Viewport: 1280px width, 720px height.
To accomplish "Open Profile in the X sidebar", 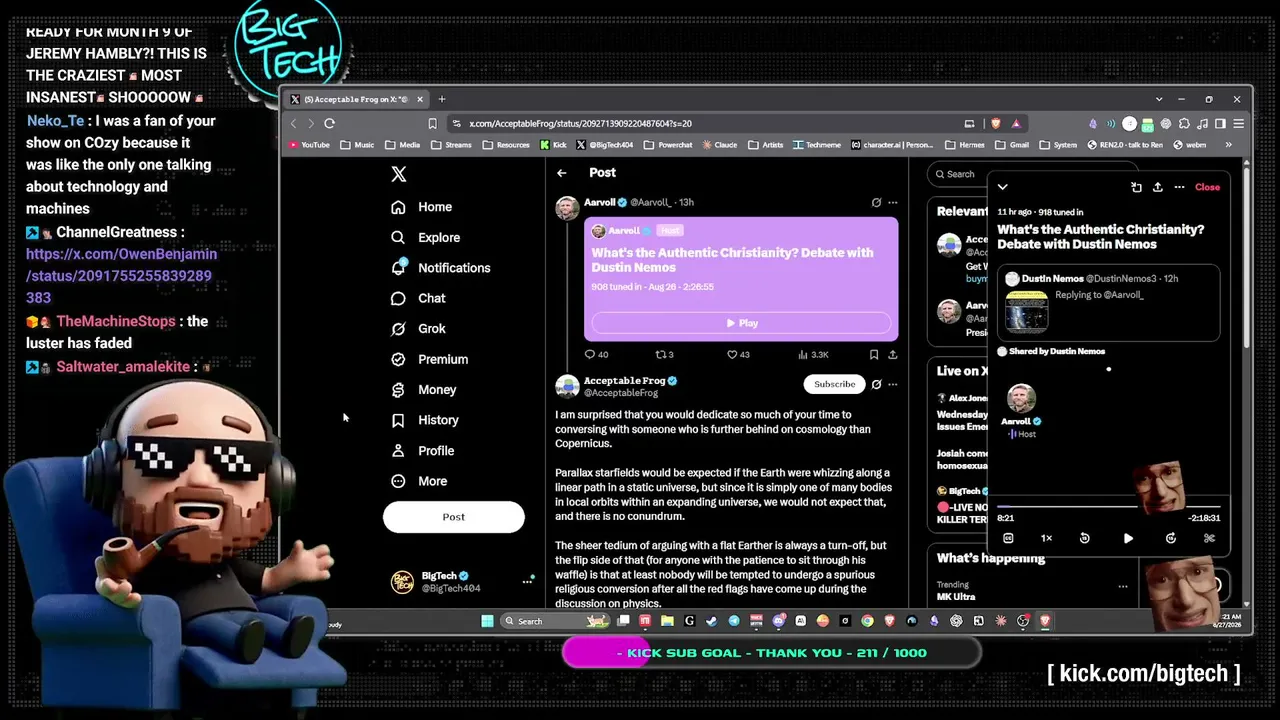I will pos(422,451).
